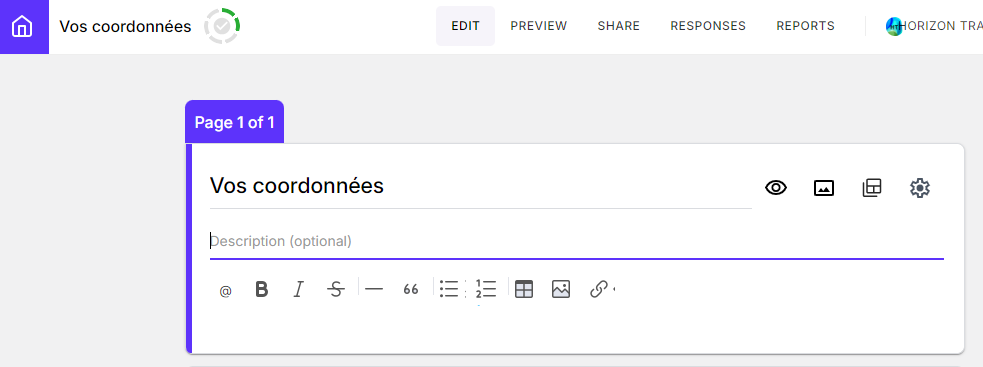Switch to the PREVIEW tab
Screen dimensions: 983x367
[x=539, y=26]
